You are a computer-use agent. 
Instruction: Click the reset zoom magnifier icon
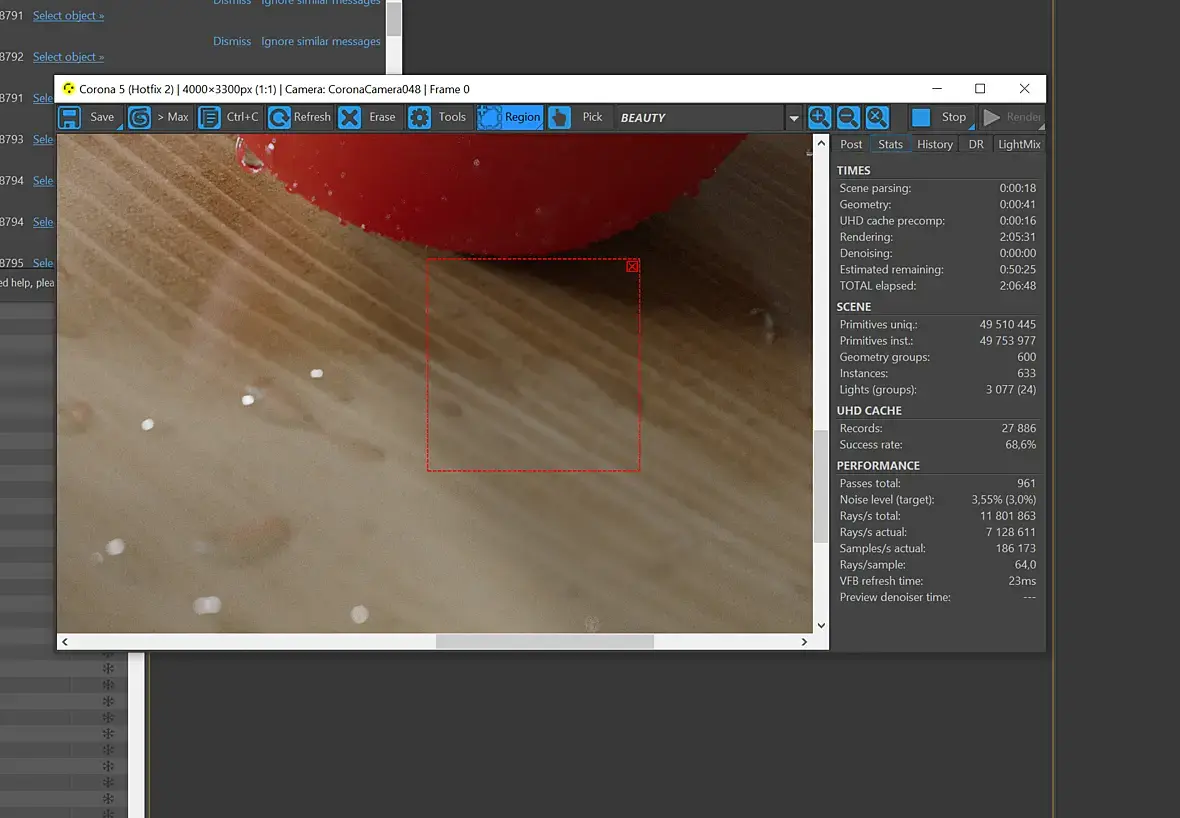click(877, 117)
